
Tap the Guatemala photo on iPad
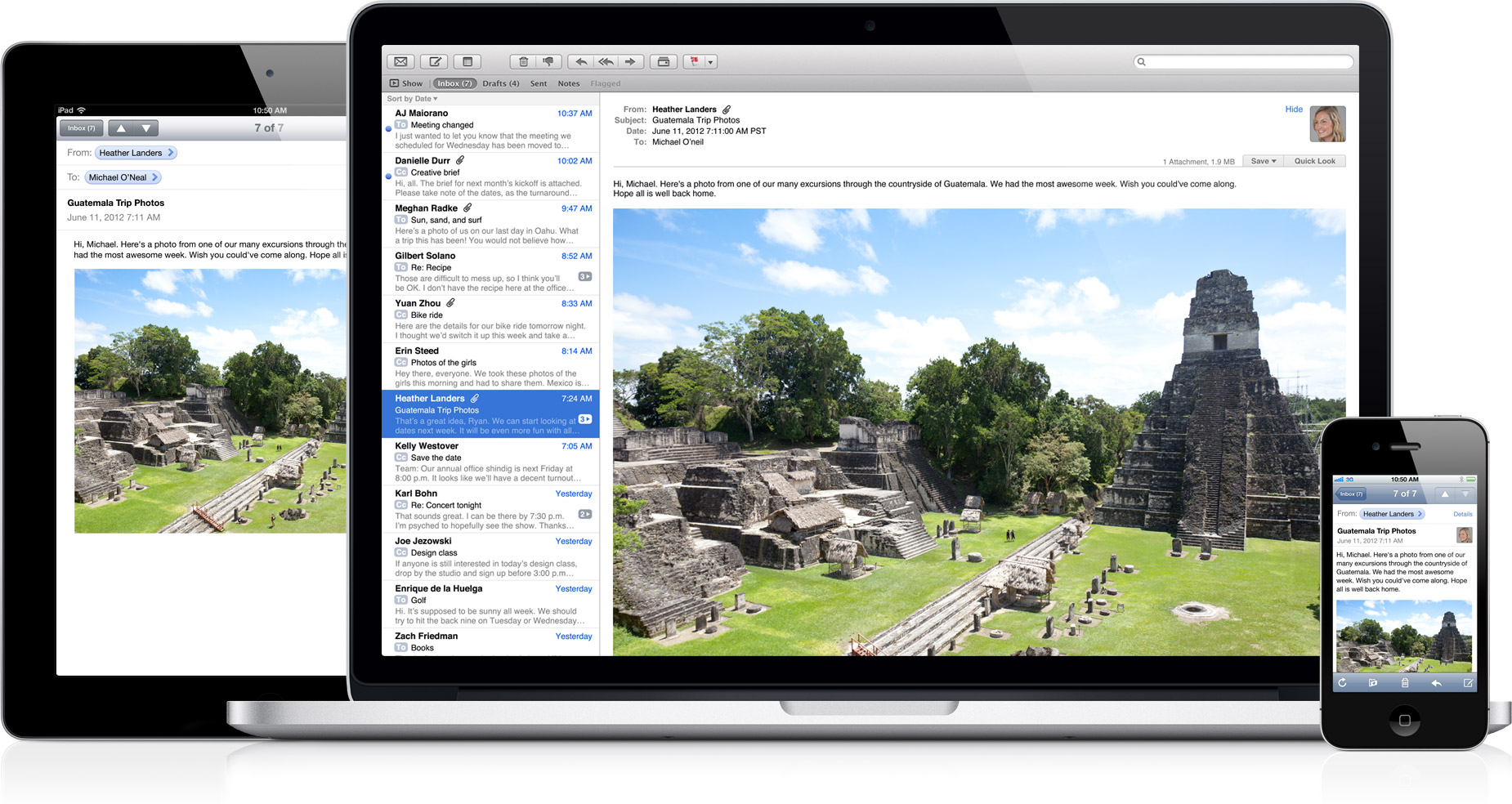[210, 401]
